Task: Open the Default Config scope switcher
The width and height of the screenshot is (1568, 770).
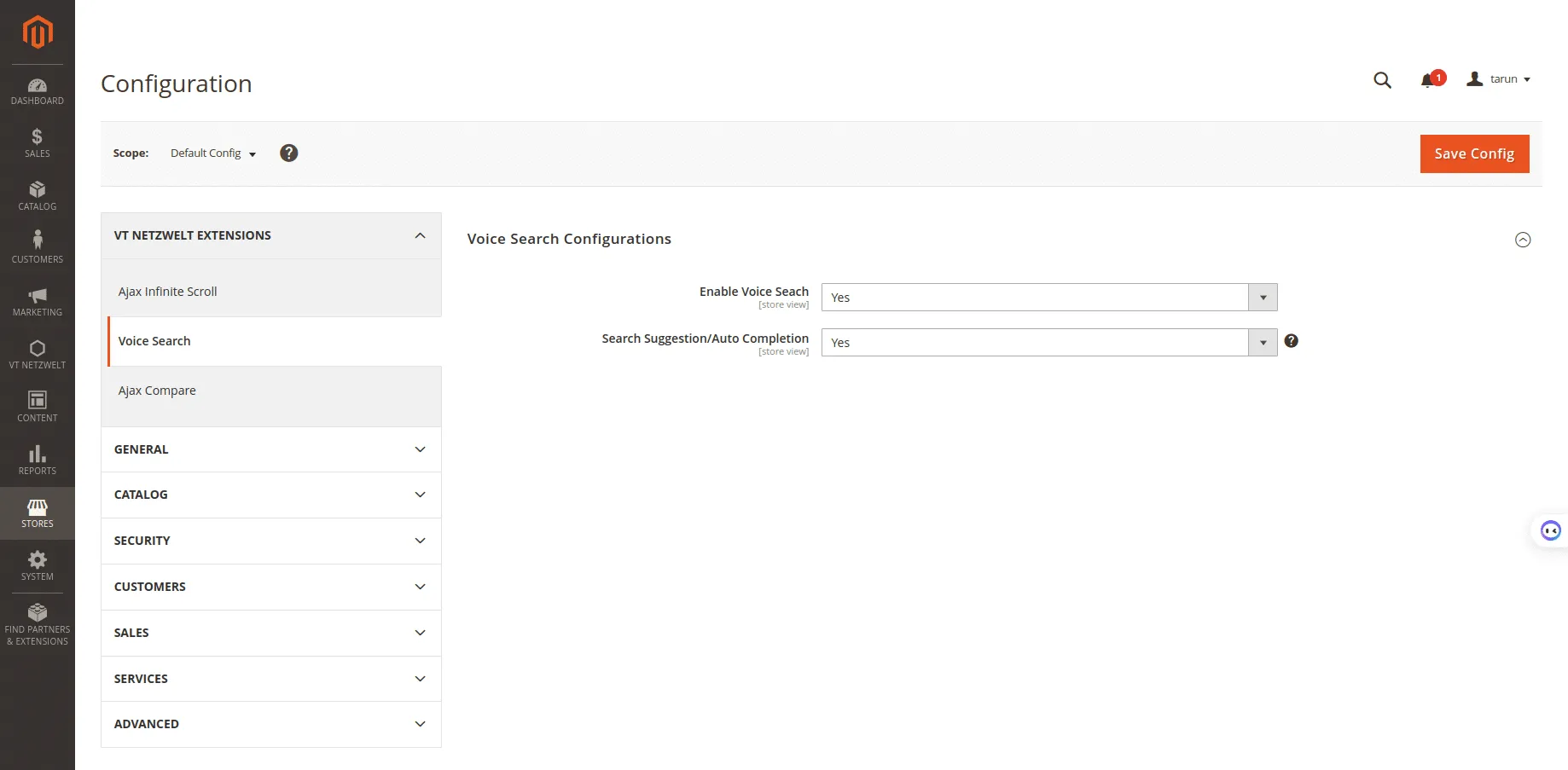Action: coord(212,153)
